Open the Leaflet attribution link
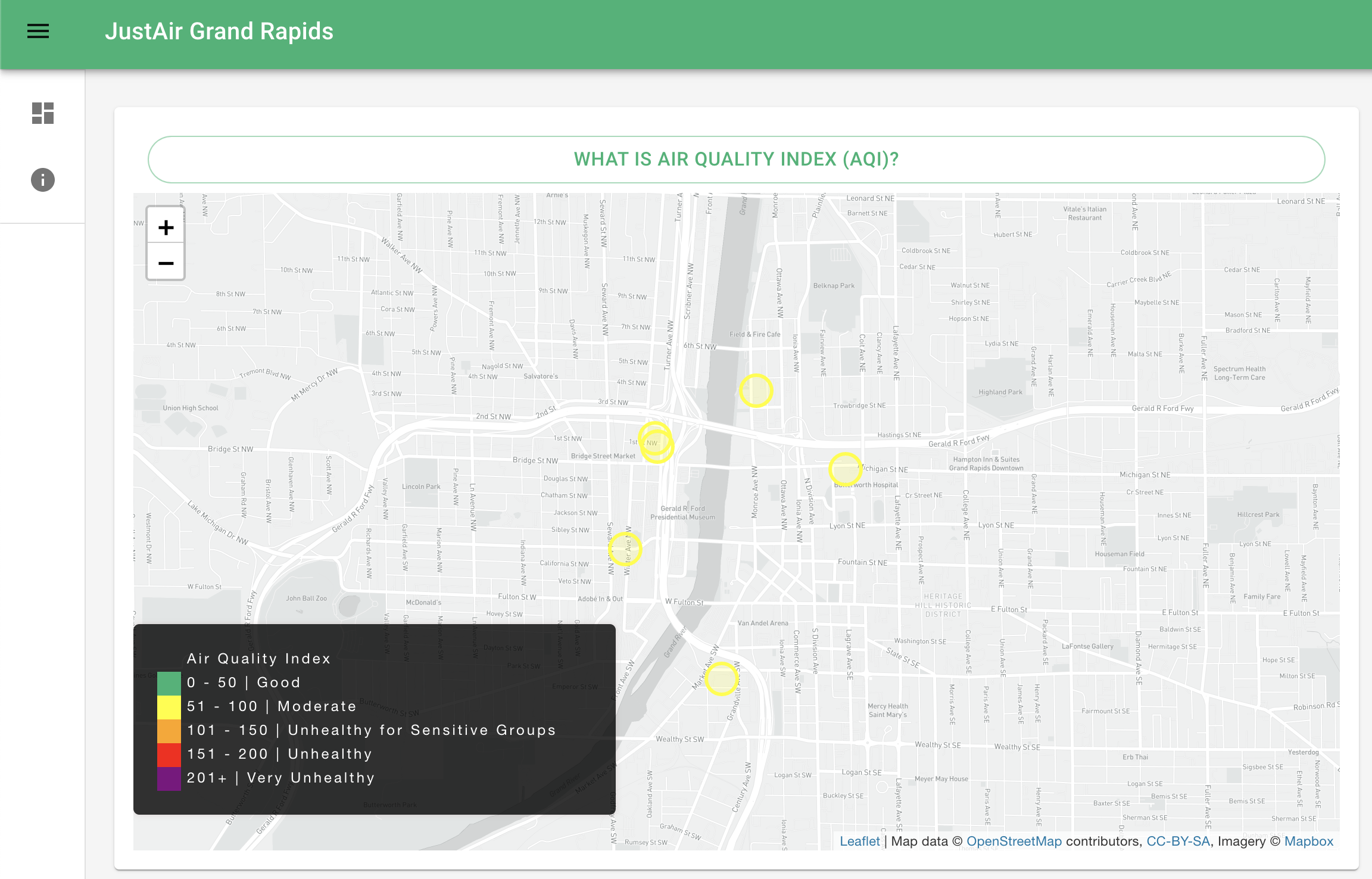Viewport: 1372px width, 879px height. 859,841
